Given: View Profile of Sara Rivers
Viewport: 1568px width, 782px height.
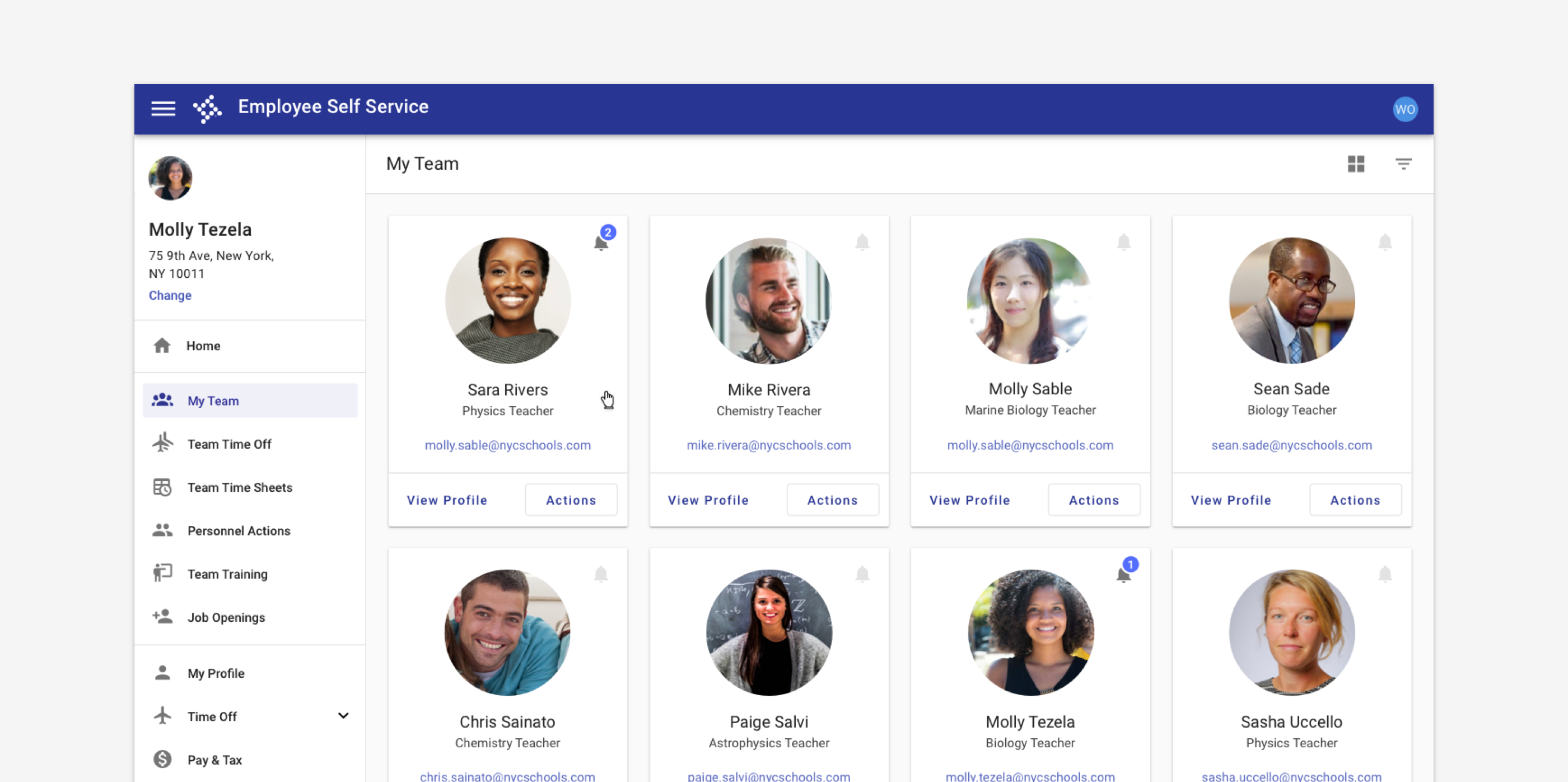Looking at the screenshot, I should pos(447,500).
